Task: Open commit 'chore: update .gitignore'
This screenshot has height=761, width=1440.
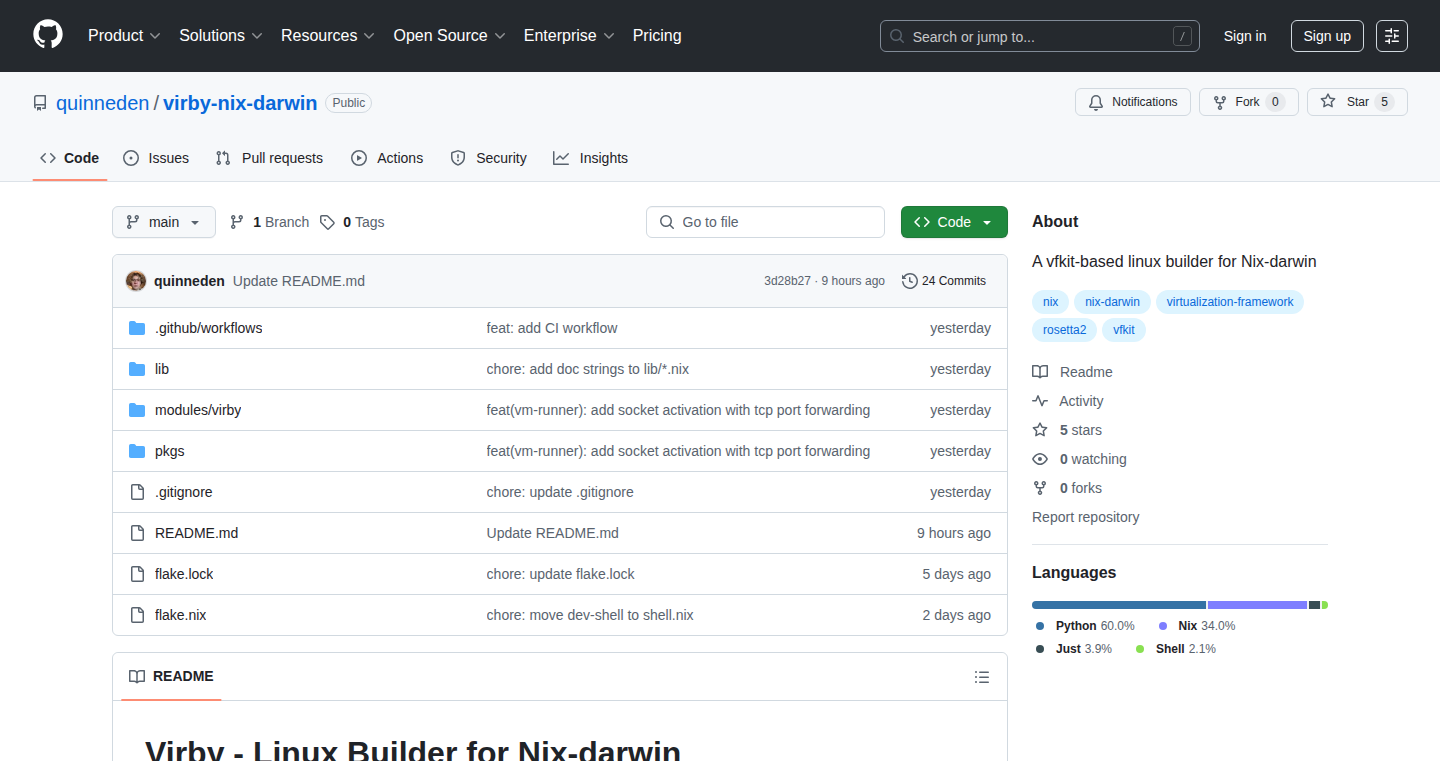Action: click(x=560, y=492)
